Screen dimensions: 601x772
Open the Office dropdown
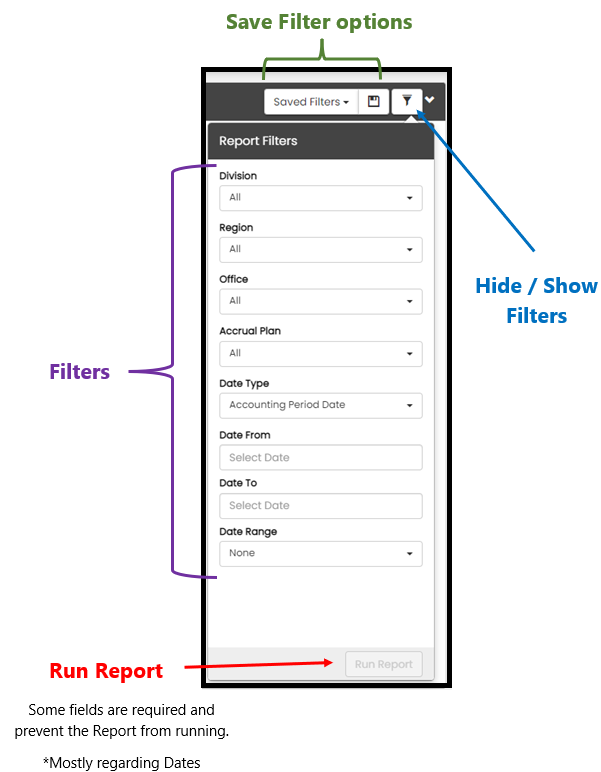click(321, 301)
